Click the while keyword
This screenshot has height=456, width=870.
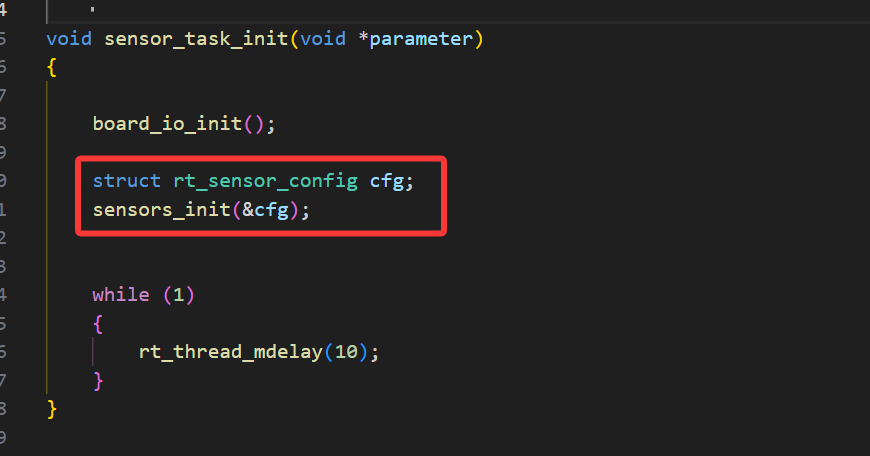tap(115, 295)
